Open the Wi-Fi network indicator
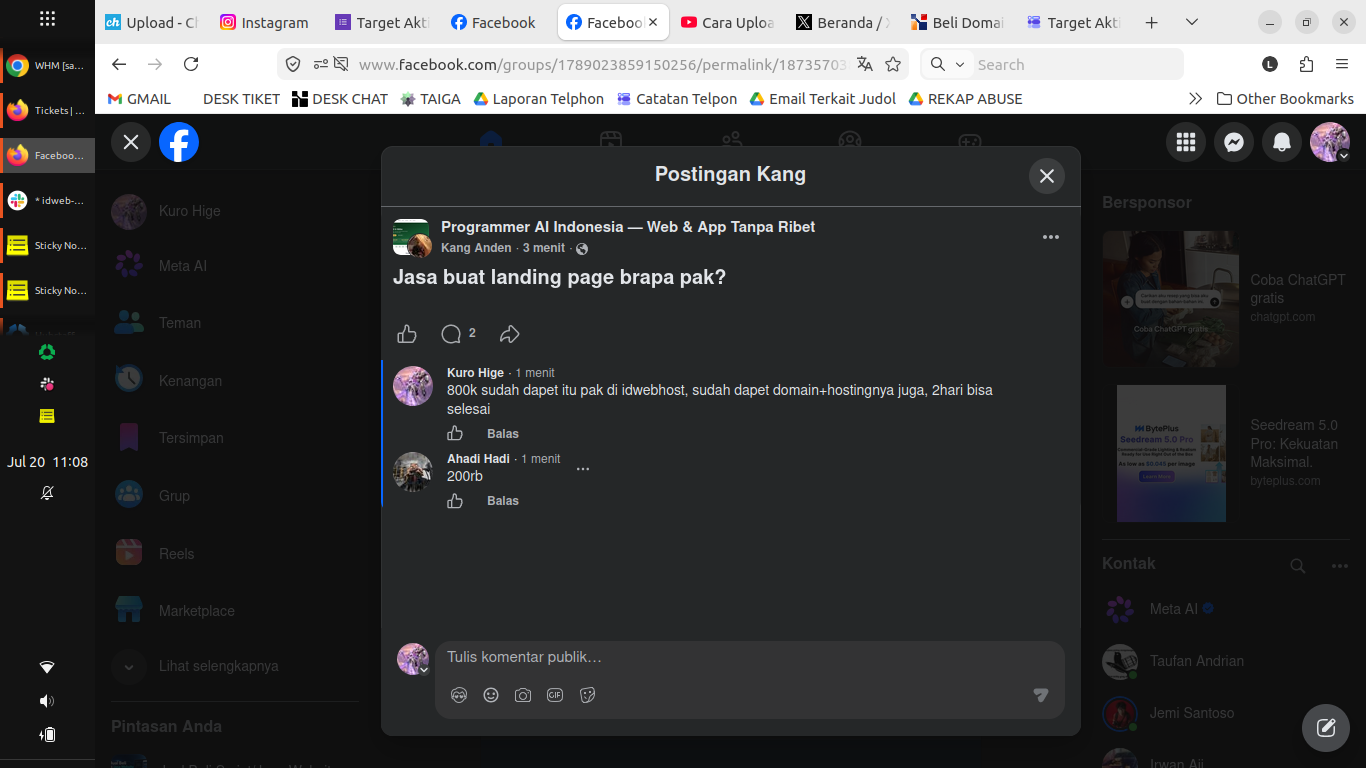Screen dimensions: 1366x768 (47, 667)
